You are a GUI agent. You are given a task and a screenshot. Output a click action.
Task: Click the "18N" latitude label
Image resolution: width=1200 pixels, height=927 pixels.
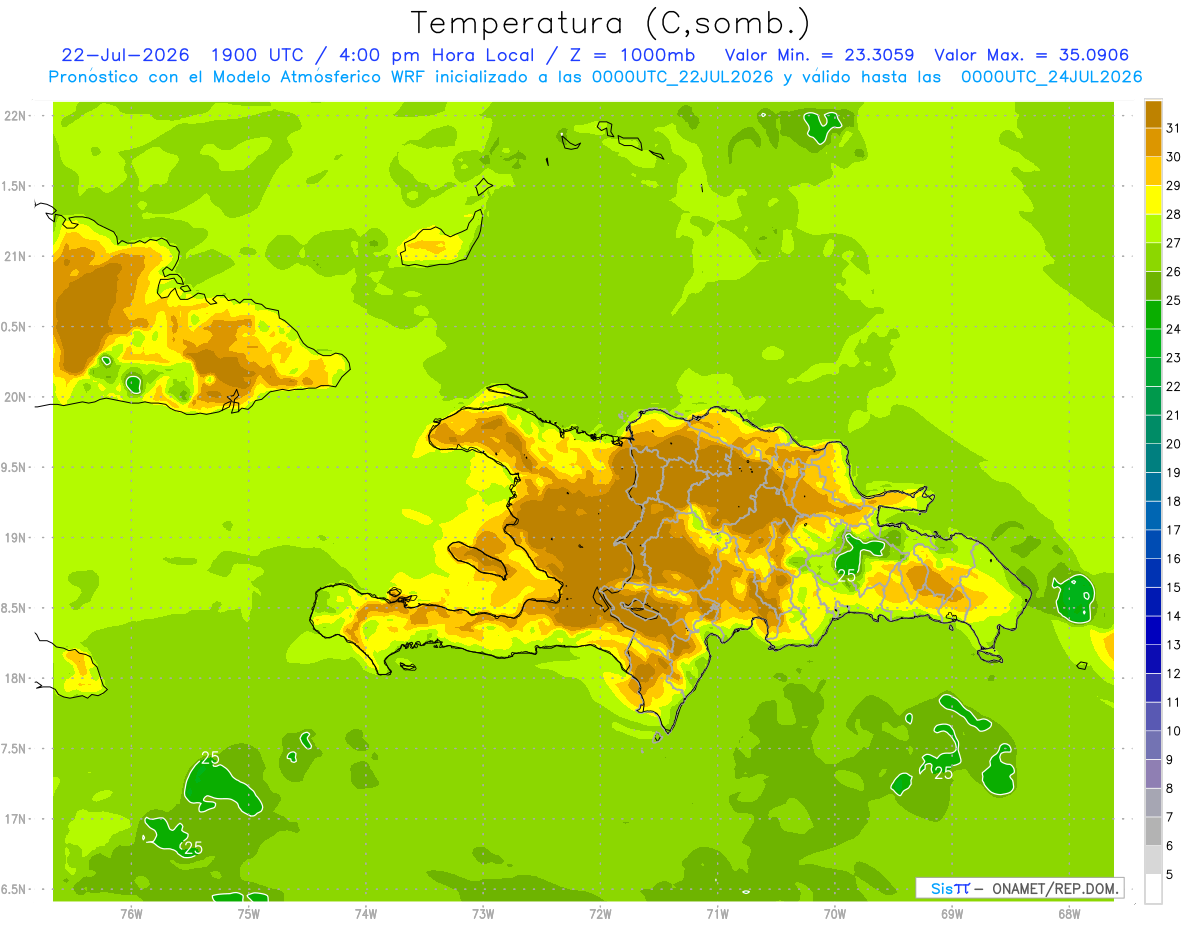click(15, 679)
